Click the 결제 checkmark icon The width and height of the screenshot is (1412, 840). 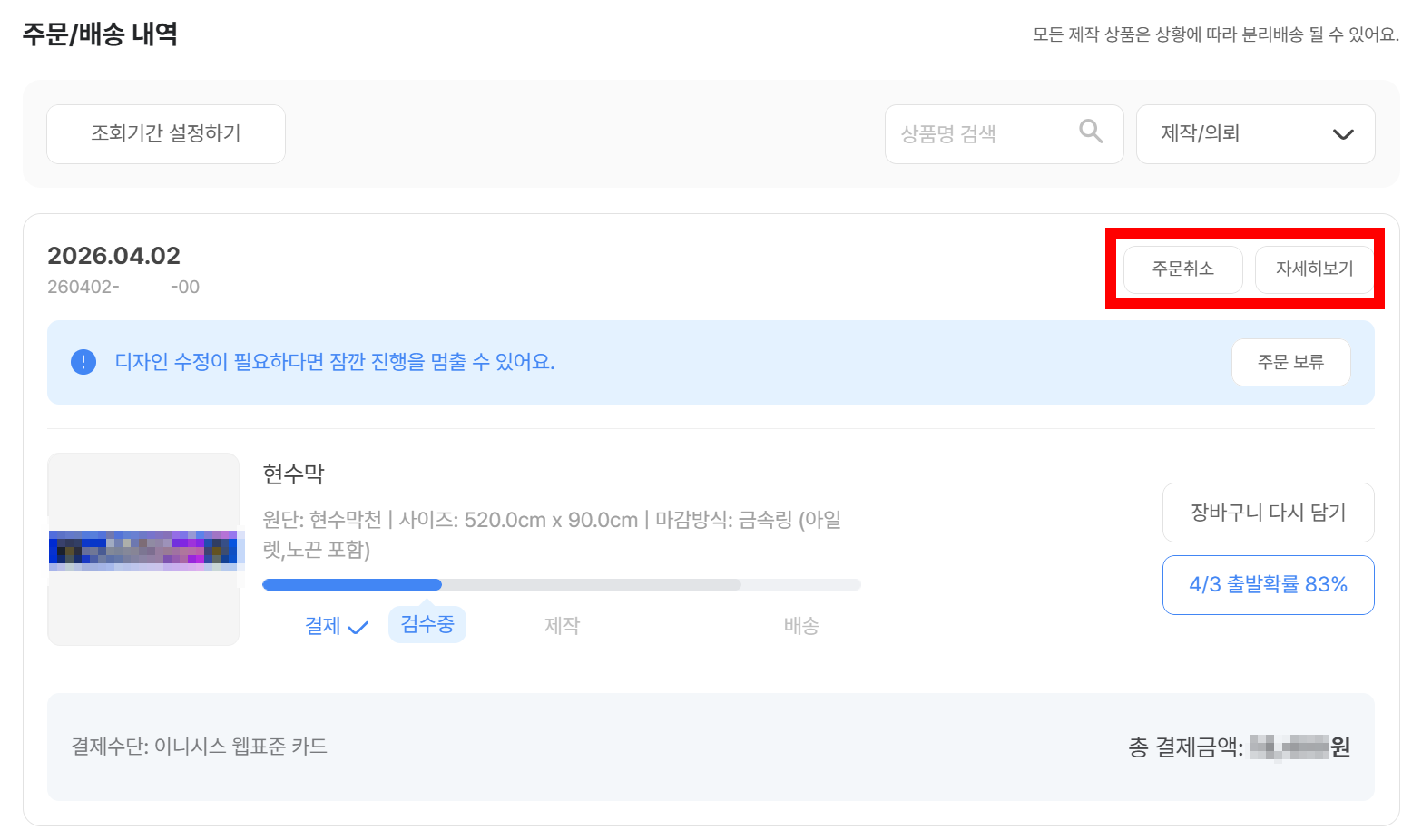tap(358, 627)
